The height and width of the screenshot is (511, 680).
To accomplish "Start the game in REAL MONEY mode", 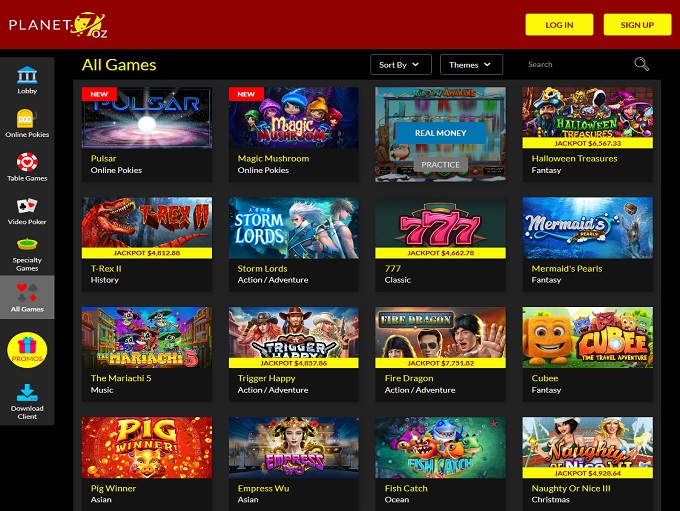I will [x=440, y=133].
